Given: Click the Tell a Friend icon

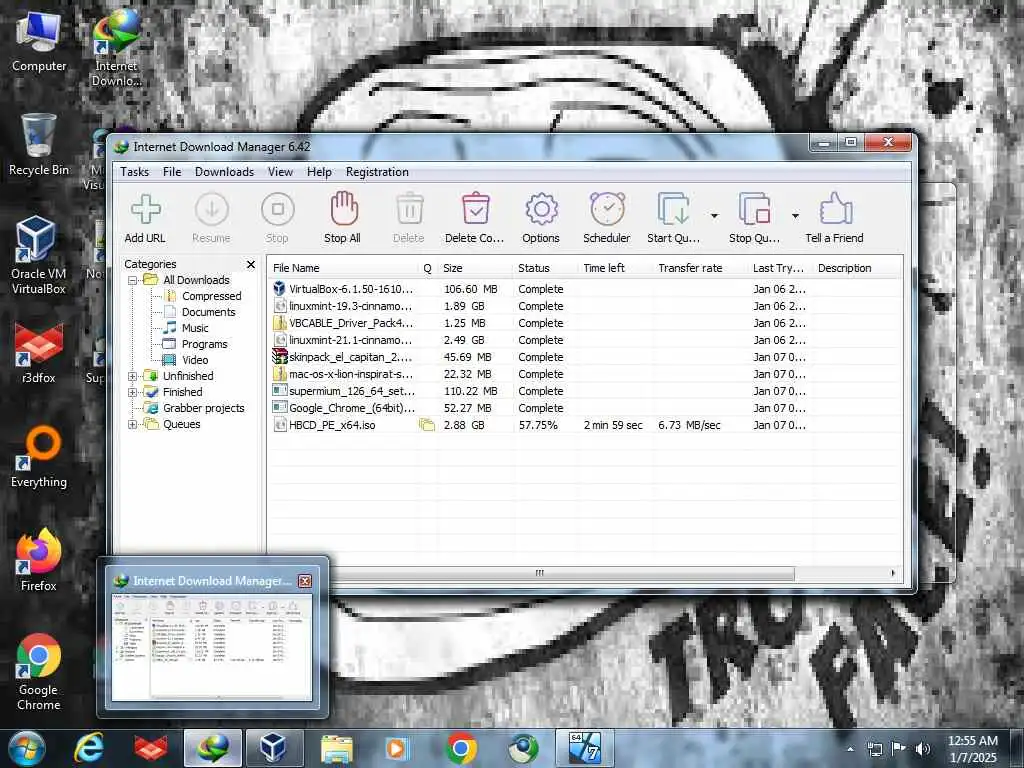Looking at the screenshot, I should pos(835,209).
